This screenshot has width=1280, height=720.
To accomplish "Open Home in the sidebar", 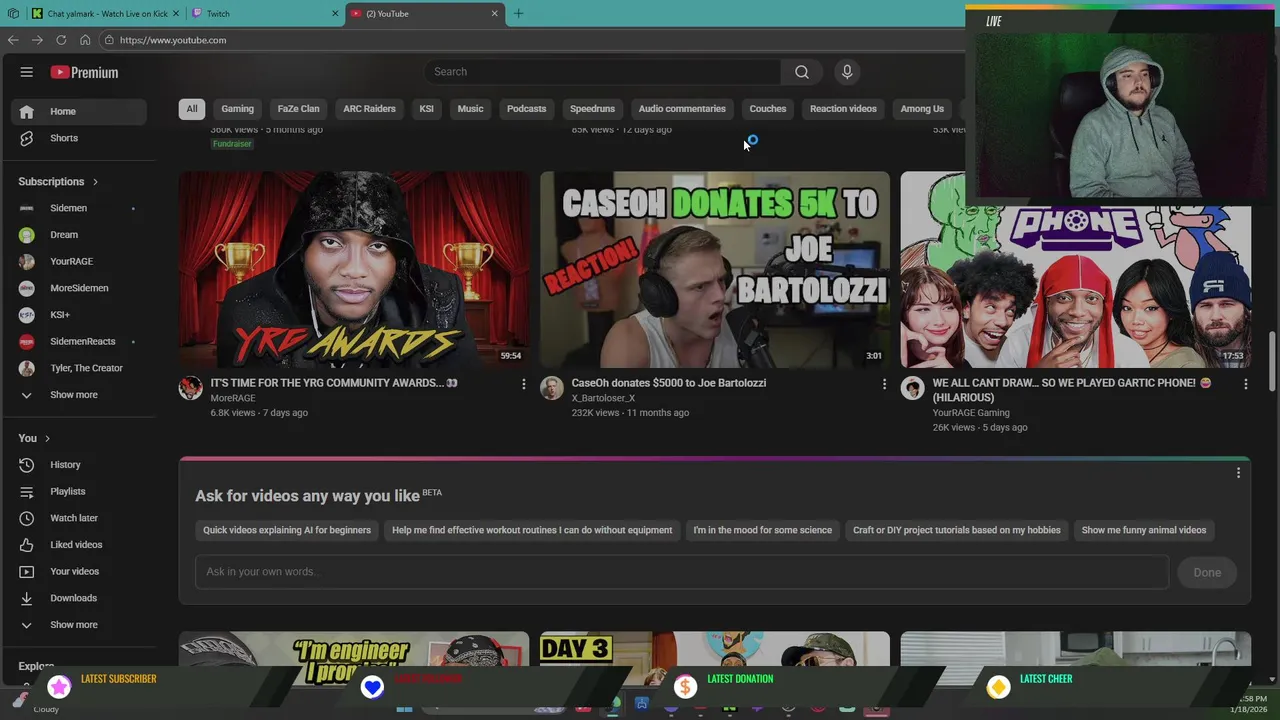I will (x=79, y=111).
